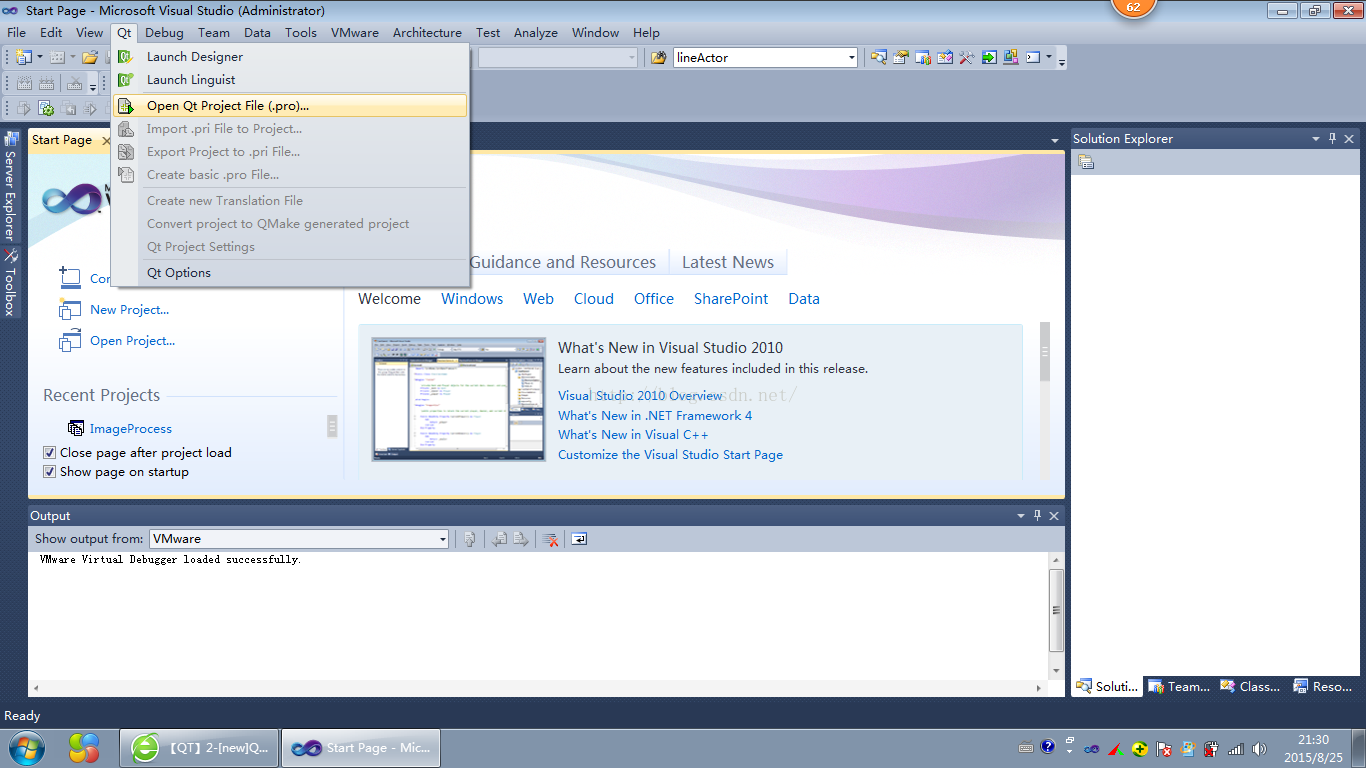Select the Cloud category on Start Page
The image size is (1366, 768).
click(594, 299)
